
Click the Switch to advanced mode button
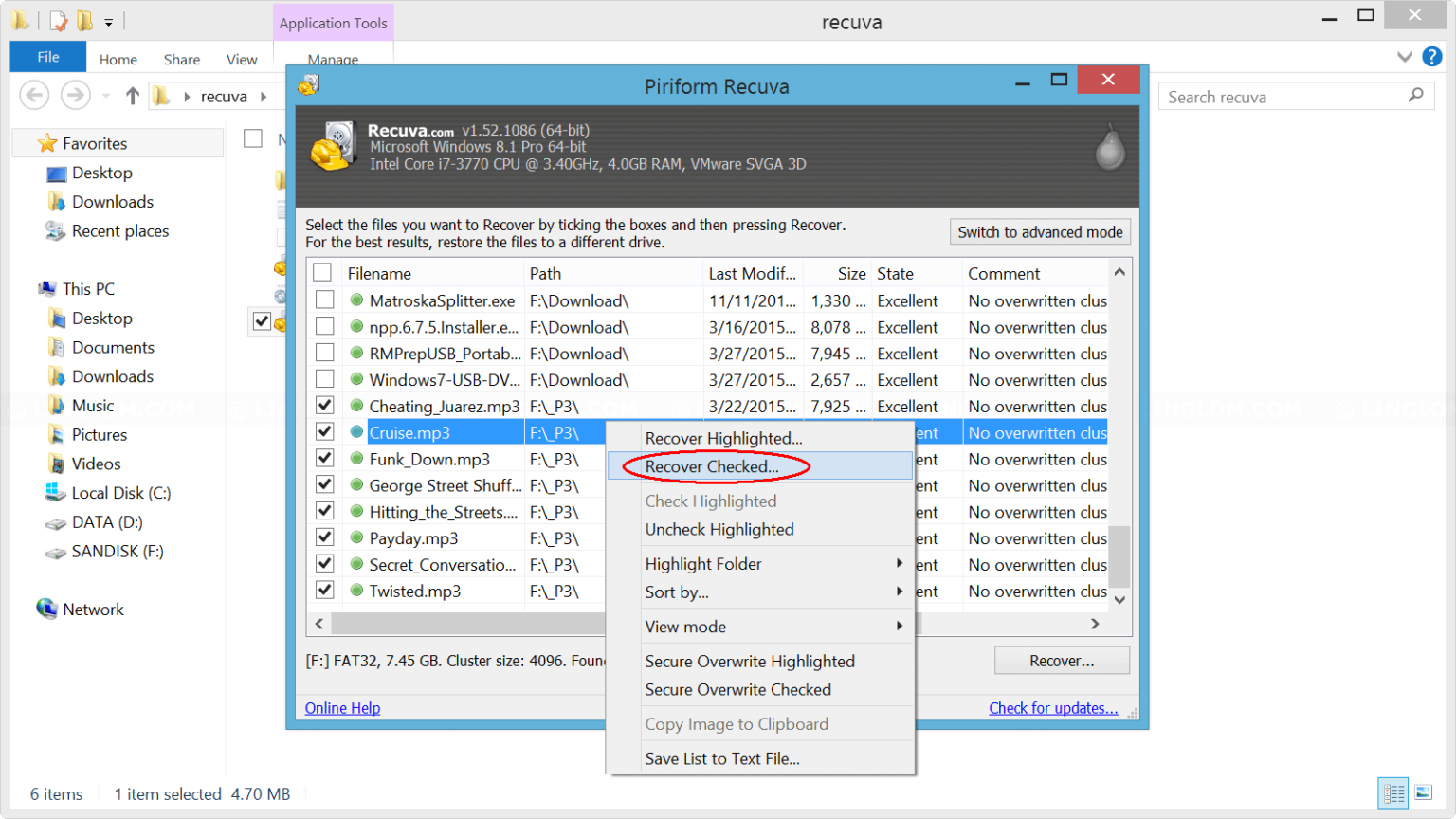tap(1039, 231)
